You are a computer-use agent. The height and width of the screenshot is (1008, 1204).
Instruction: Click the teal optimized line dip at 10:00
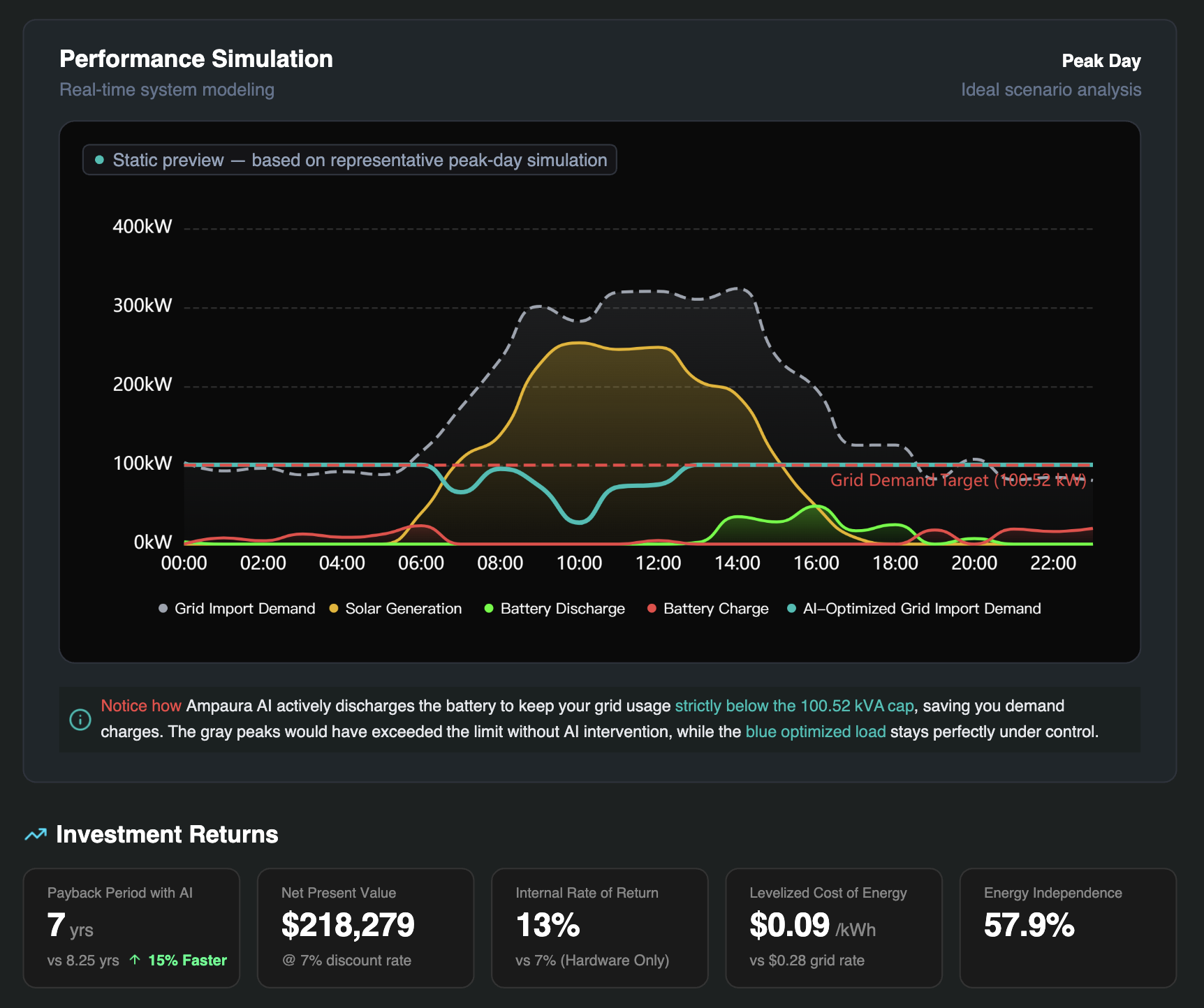(579, 521)
